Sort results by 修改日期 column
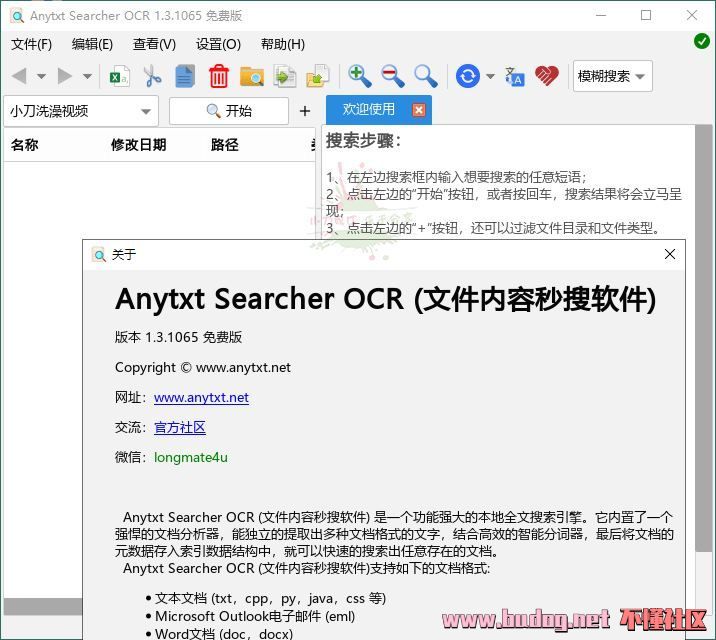The image size is (716, 640). pos(138,145)
